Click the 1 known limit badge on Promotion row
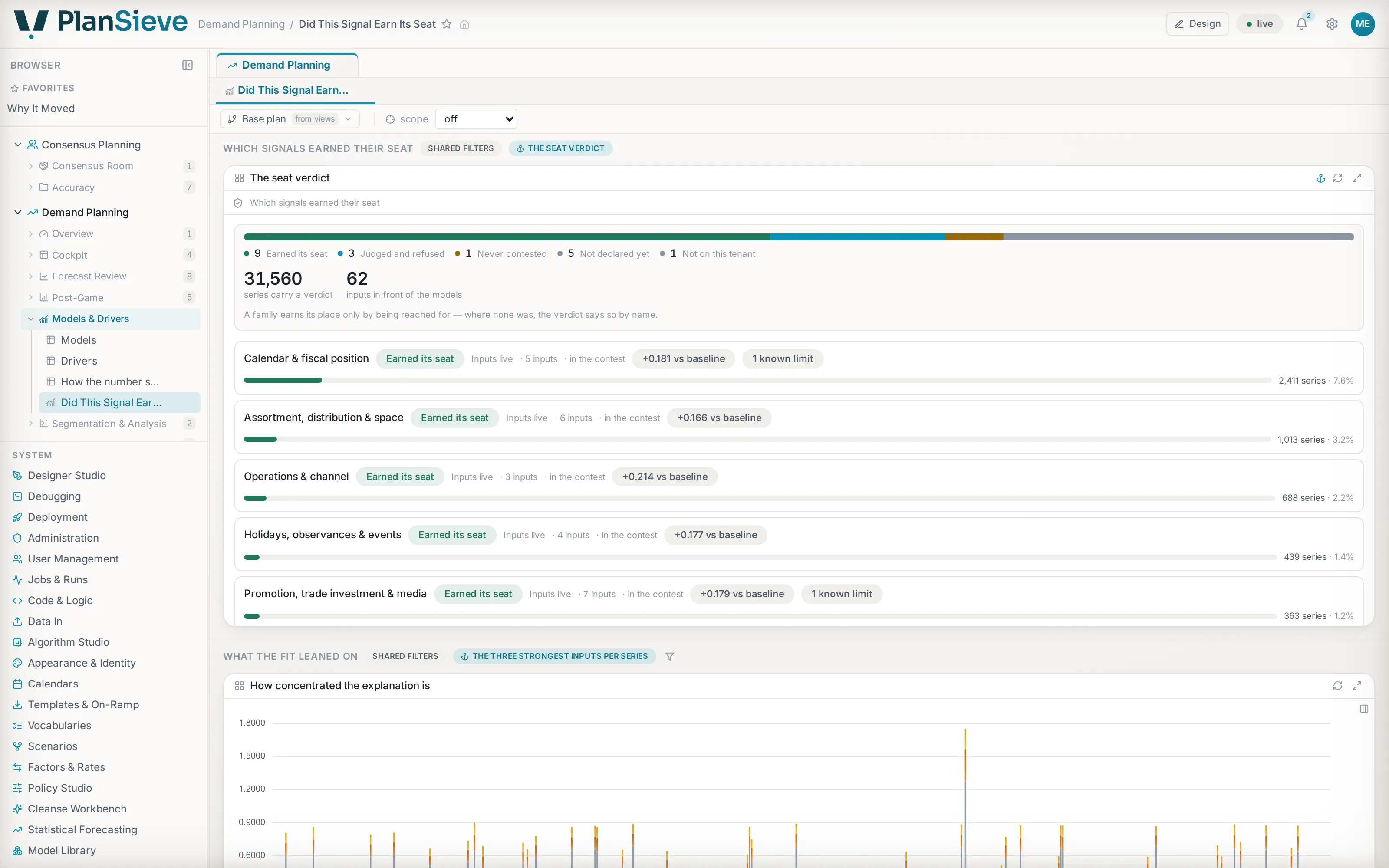 point(842,594)
